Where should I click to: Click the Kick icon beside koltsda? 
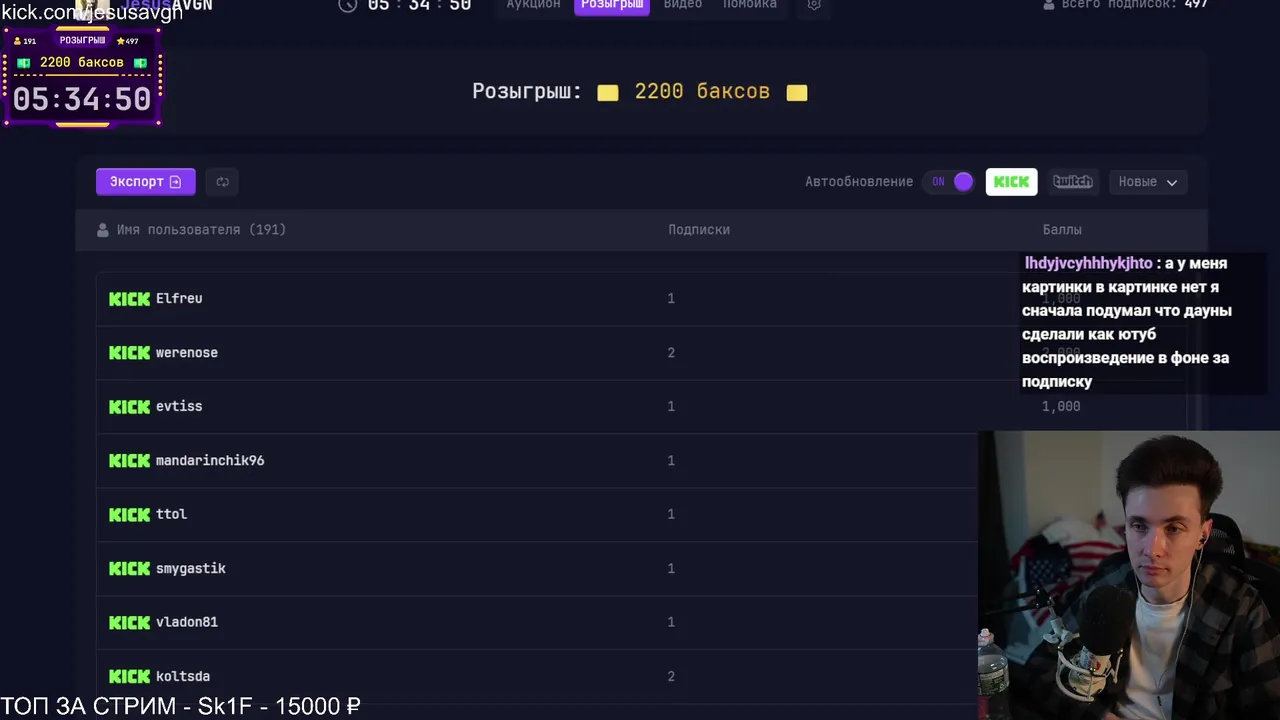click(x=129, y=677)
